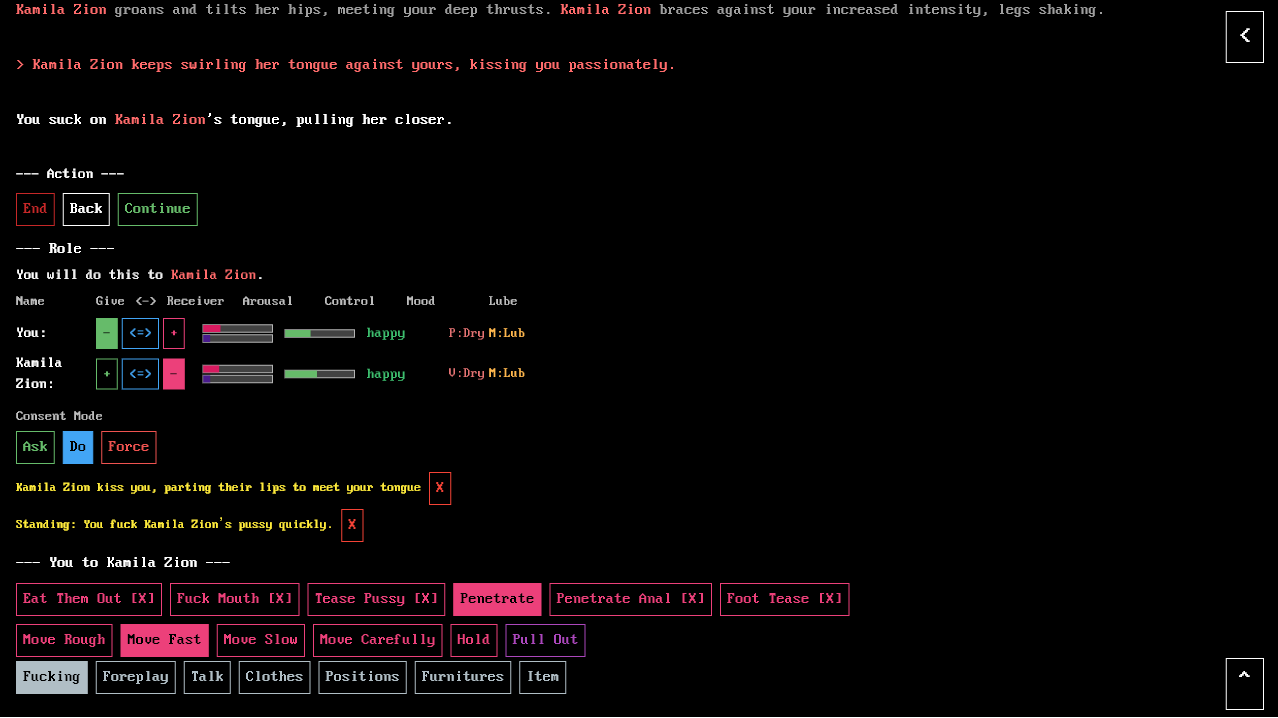
Task: Open the Positions tab
Action: pos(363,677)
